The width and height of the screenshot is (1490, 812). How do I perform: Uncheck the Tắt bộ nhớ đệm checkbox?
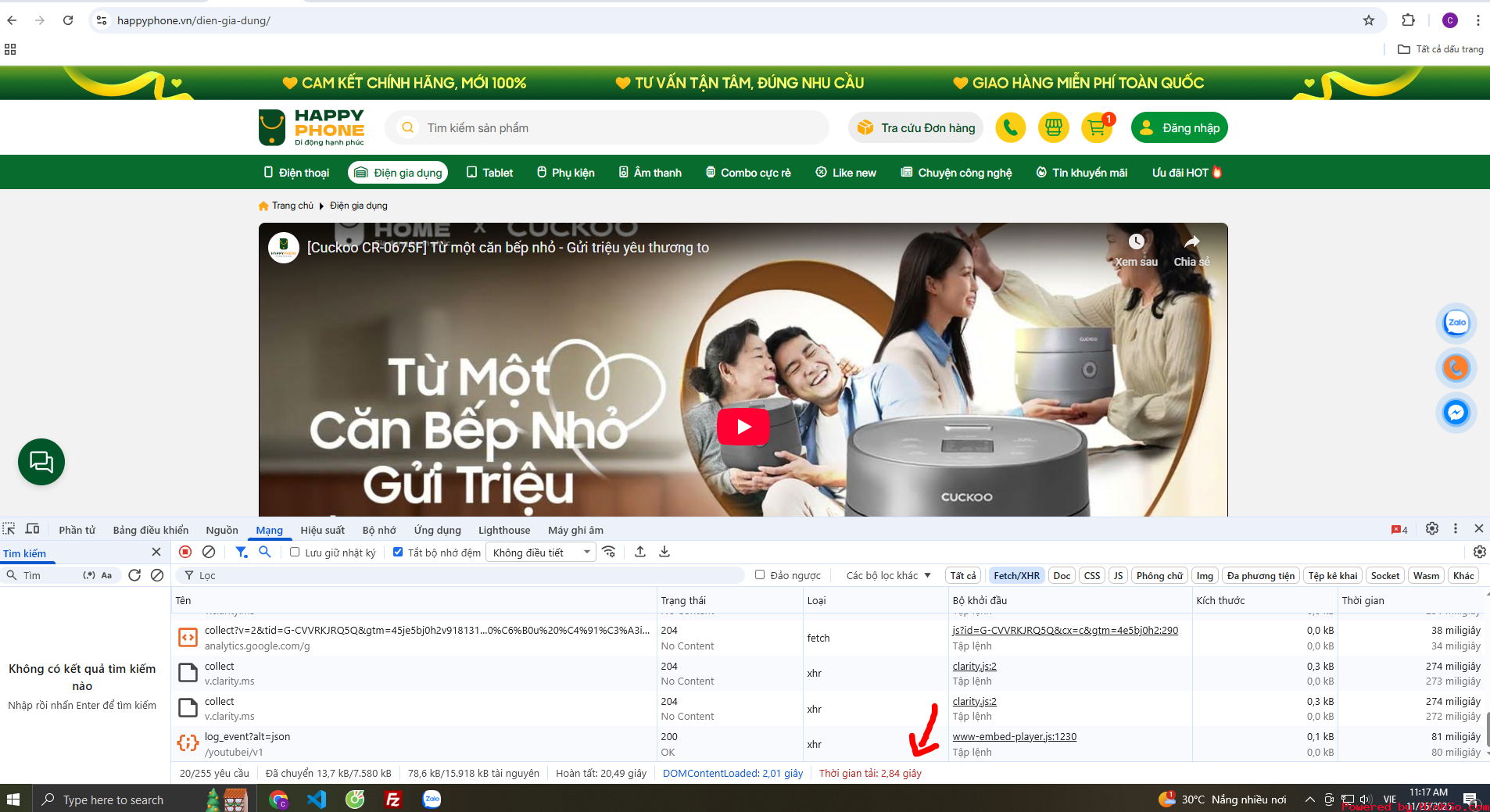click(x=398, y=552)
